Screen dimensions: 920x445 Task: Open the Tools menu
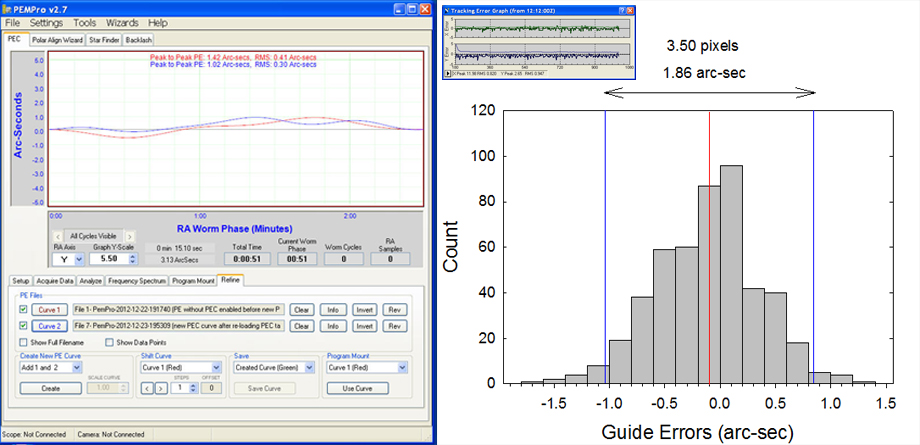(84, 23)
